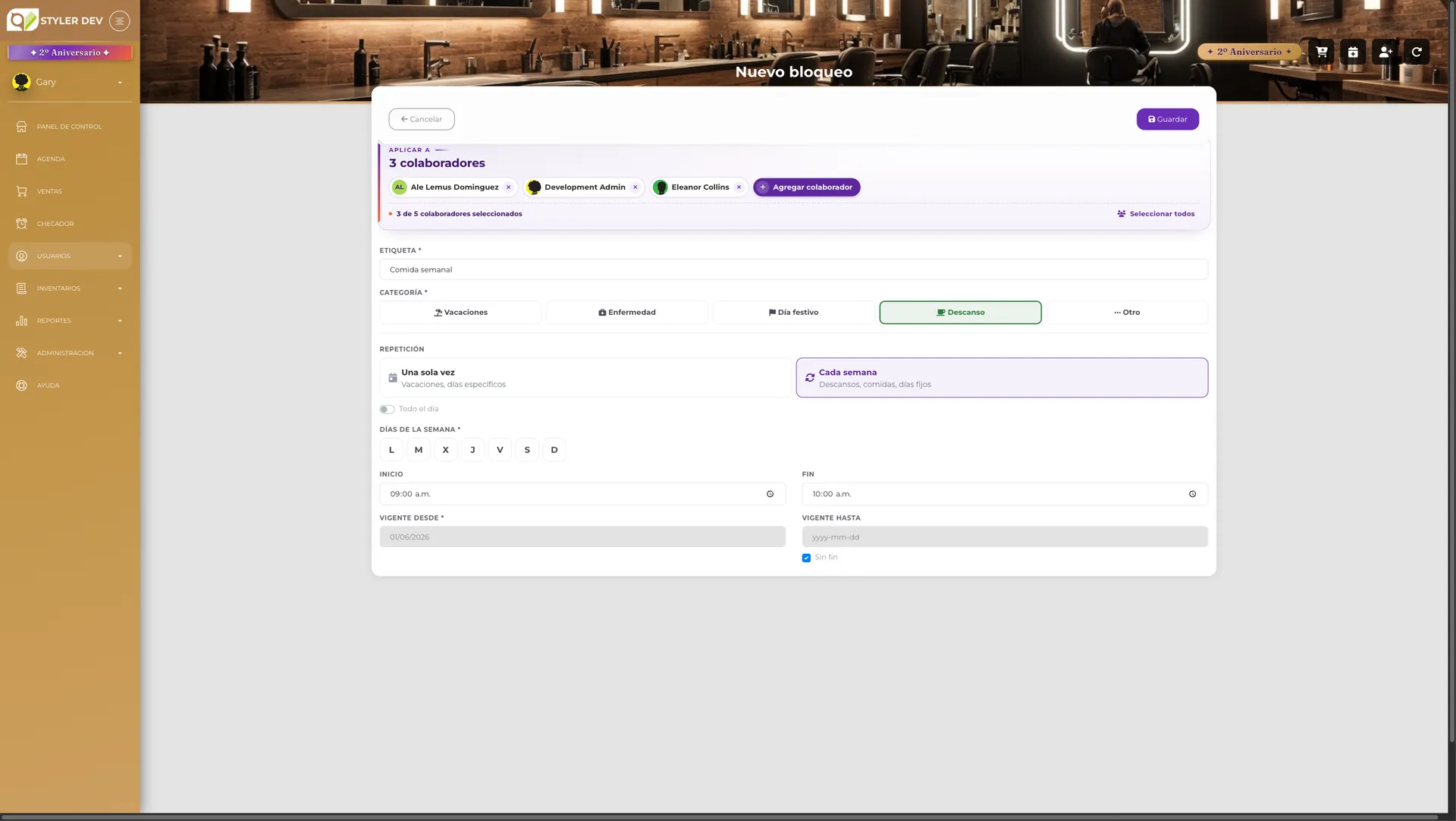Uncheck the Sin fin checkbox
The image size is (1456, 821).
click(806, 558)
